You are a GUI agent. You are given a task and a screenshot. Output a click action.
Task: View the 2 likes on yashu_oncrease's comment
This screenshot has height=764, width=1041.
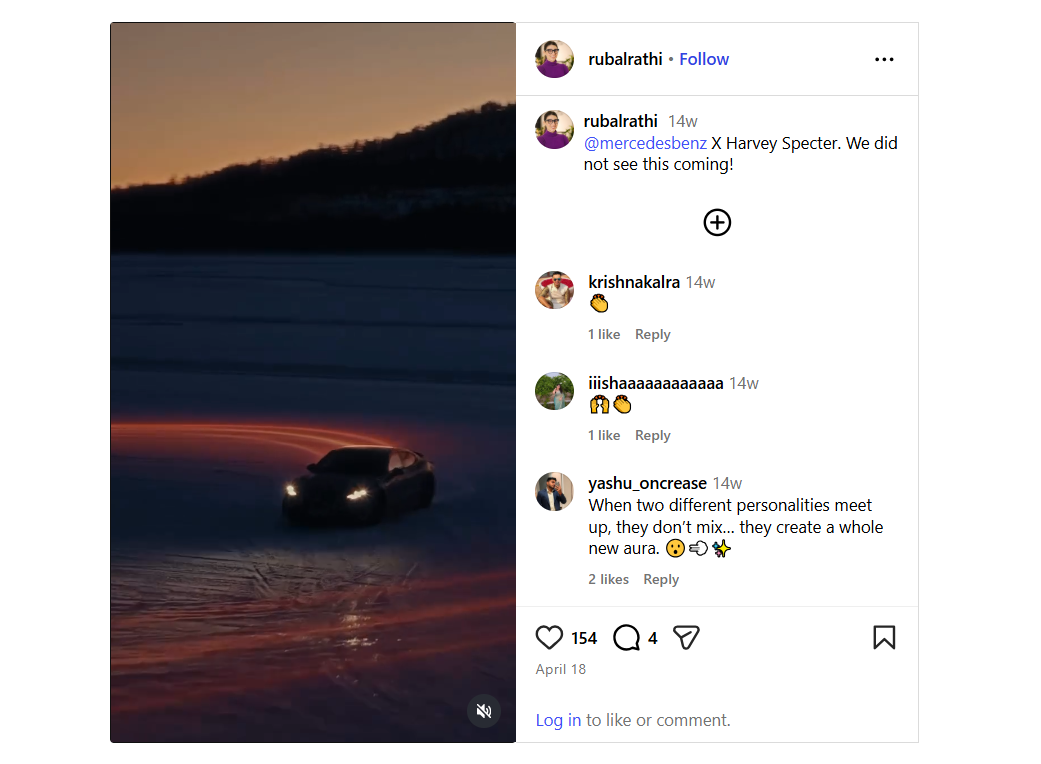click(608, 579)
